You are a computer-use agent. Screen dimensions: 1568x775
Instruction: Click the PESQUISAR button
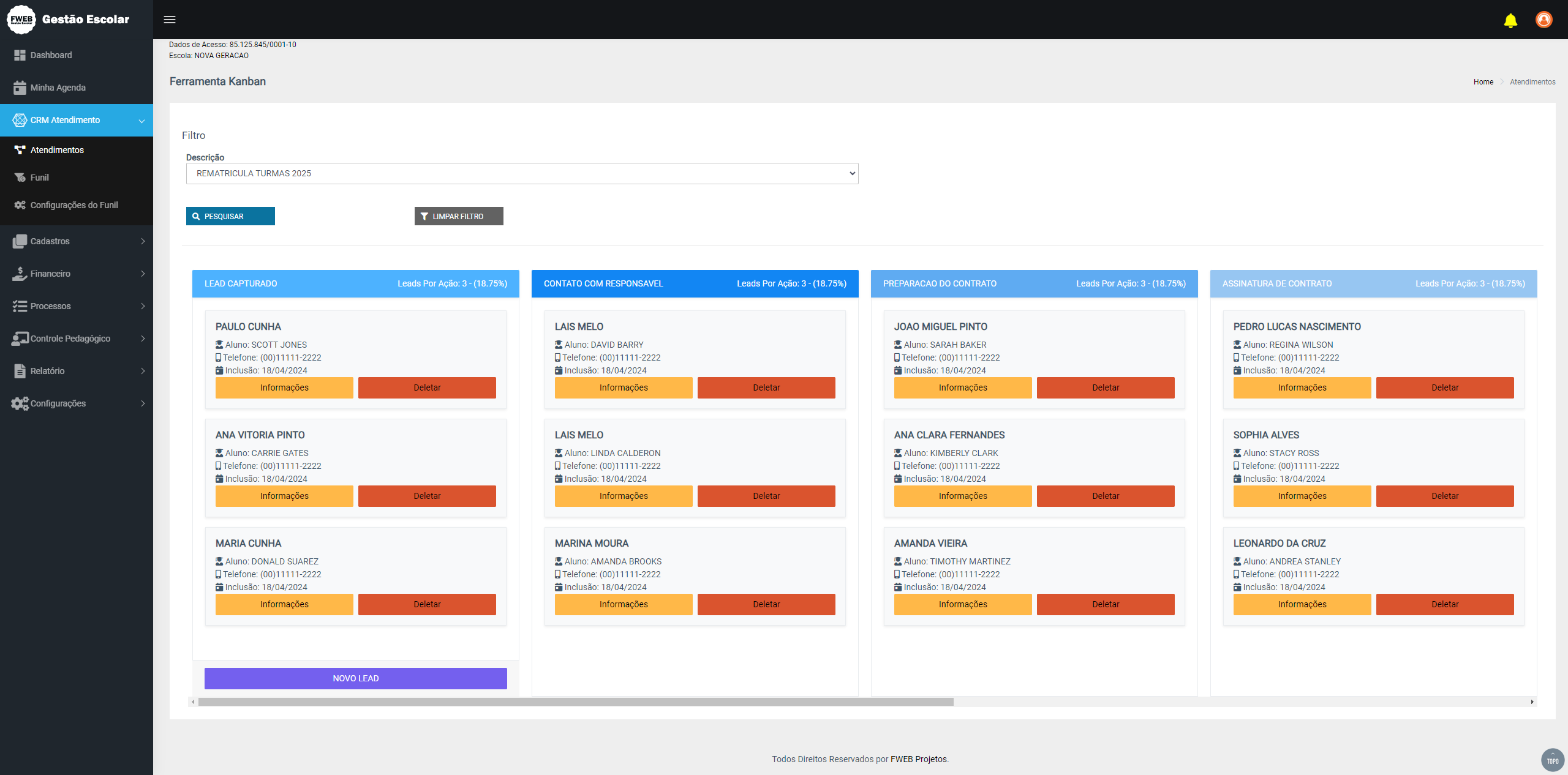(x=230, y=216)
